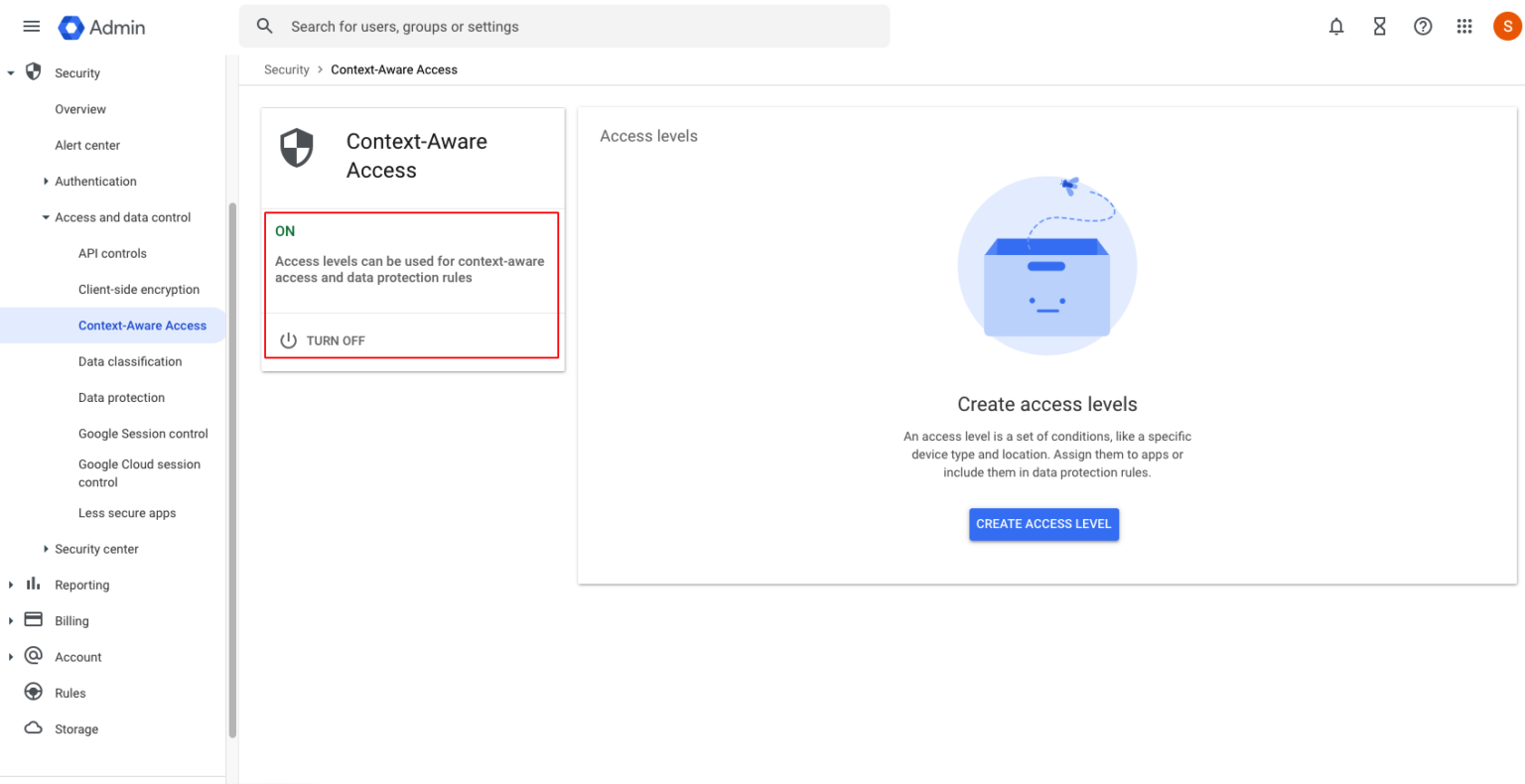Select Context-Aware Access sidebar item
Screen dimensions: 1525x784
pyautogui.click(x=142, y=326)
